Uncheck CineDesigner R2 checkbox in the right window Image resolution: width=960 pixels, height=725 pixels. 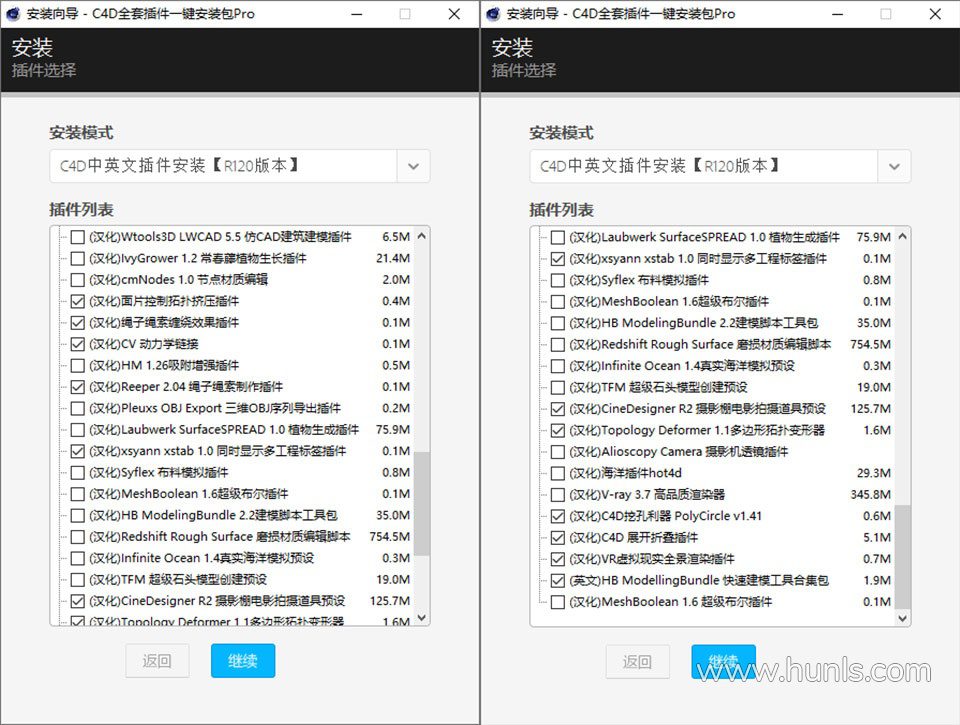pyautogui.click(x=557, y=408)
